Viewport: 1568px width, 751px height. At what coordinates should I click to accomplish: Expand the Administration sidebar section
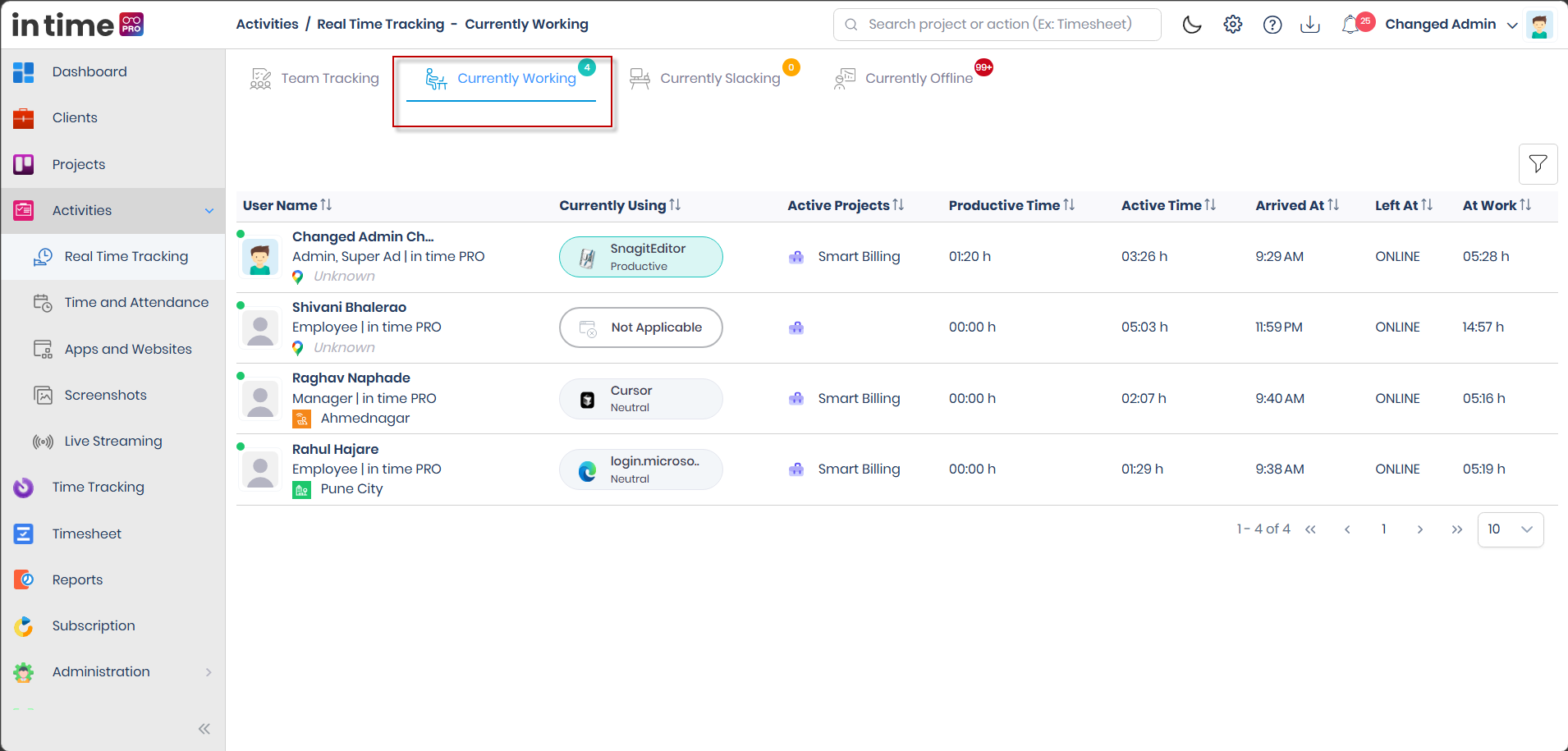pos(209,672)
